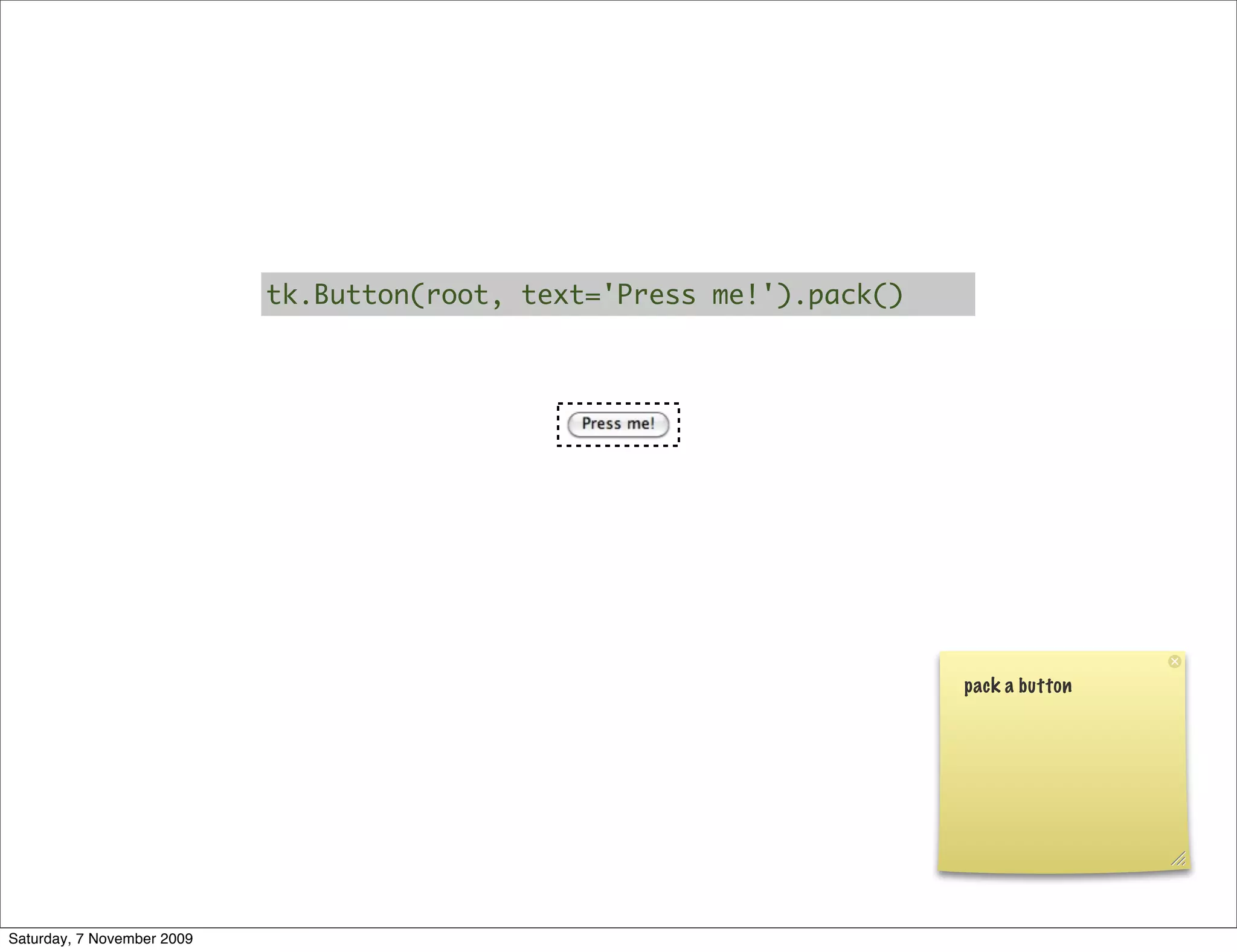This screenshot has width=1237, height=952.
Task: Click the tk.Button code line
Action: coord(618,294)
